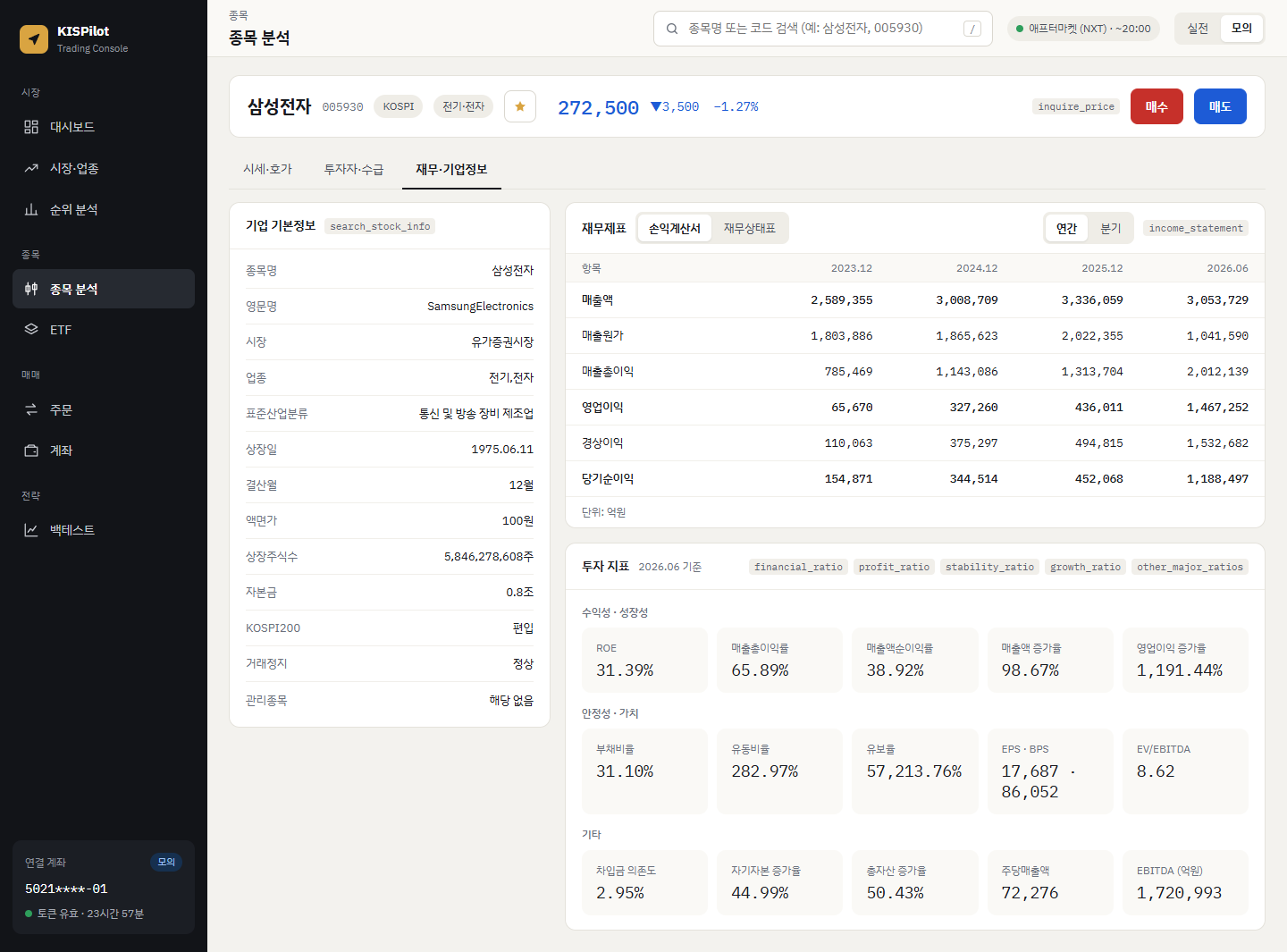Open the 투자자·수급 tab
This screenshot has height=952, width=1287.
pos(354,169)
